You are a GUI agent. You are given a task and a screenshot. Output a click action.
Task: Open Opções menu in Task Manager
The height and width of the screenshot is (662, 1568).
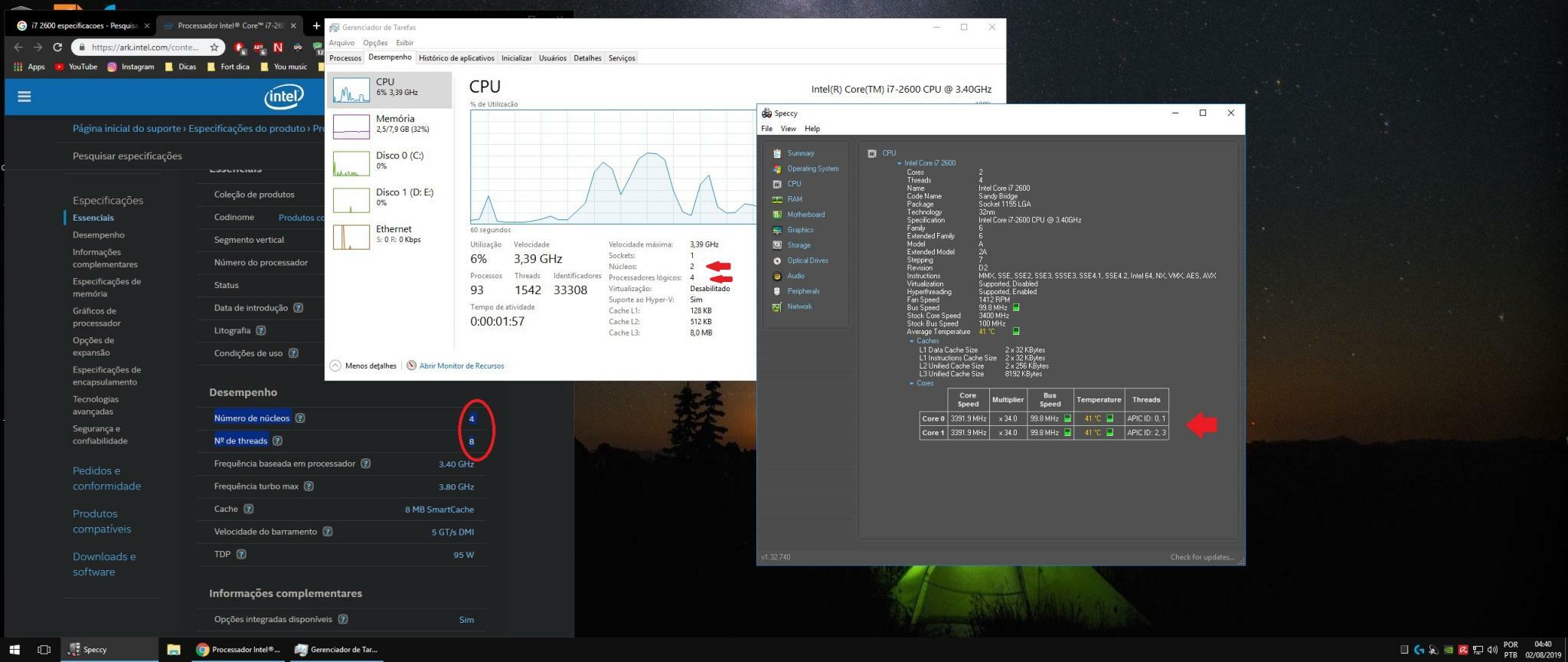point(375,43)
